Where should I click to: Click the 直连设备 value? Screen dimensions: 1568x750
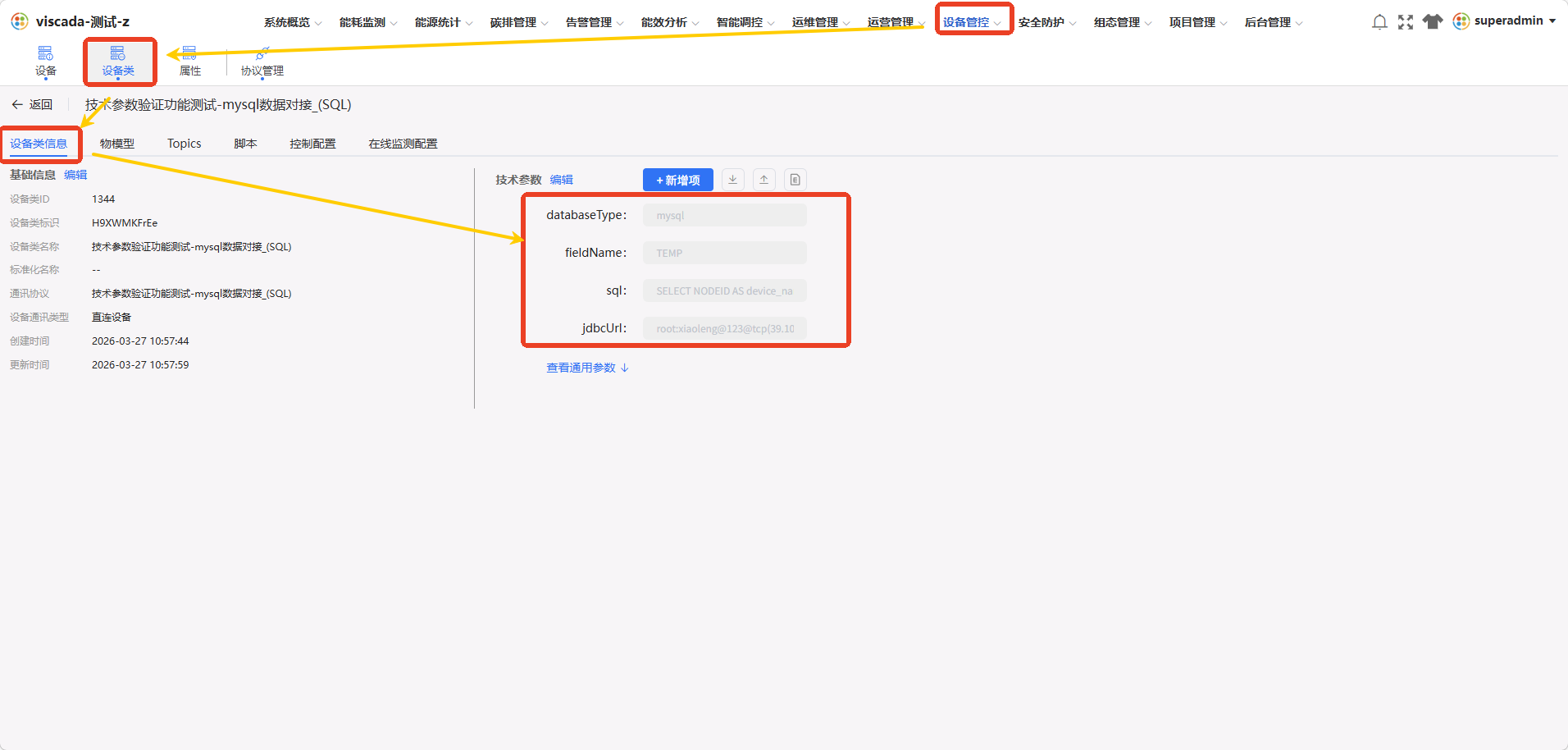(112, 318)
